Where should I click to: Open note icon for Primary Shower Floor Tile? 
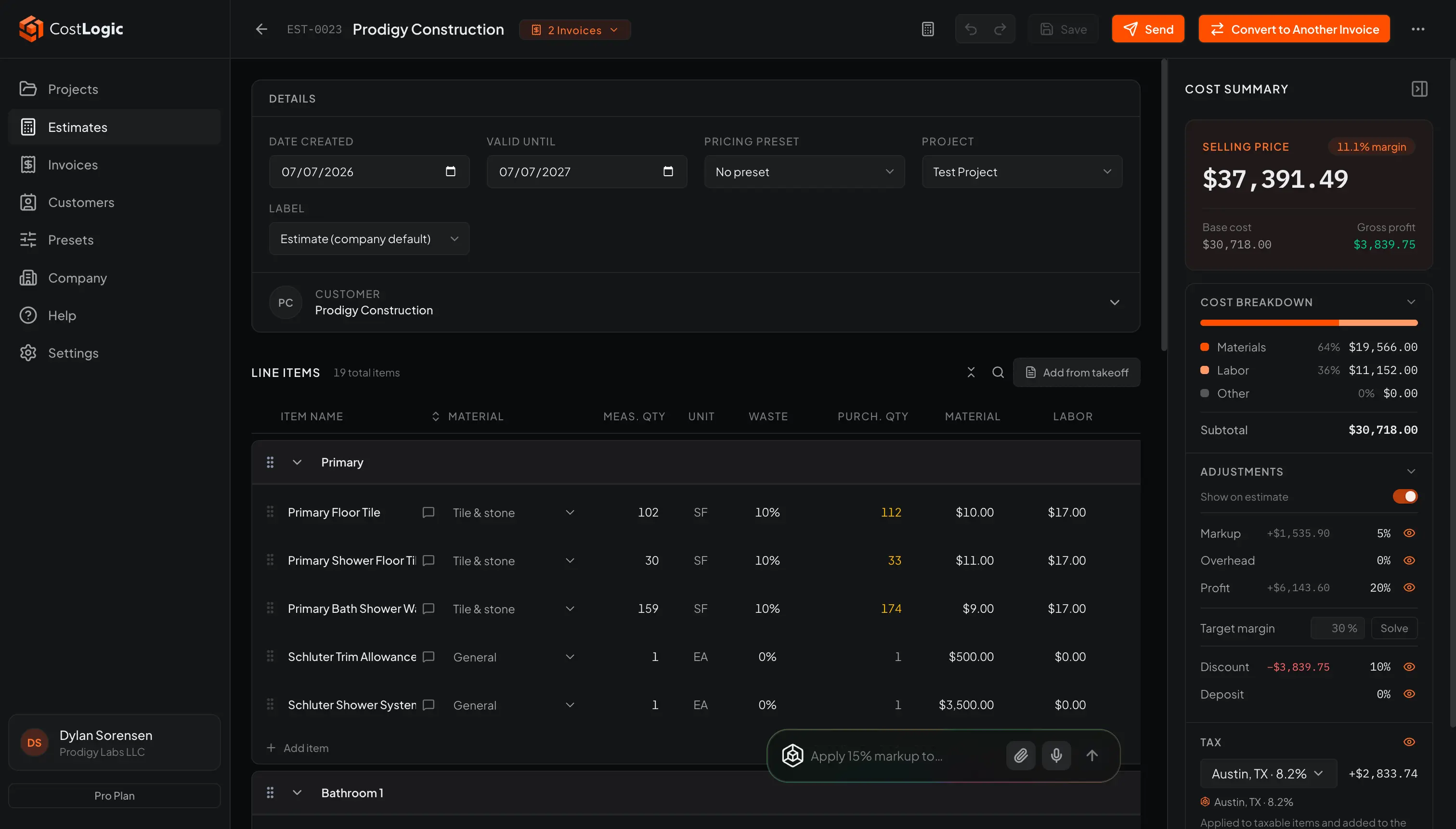[x=428, y=560]
